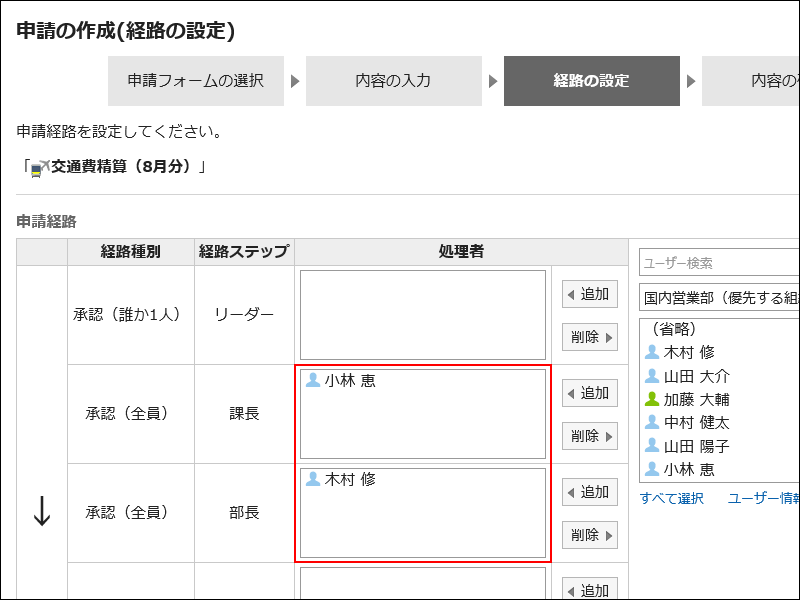This screenshot has width=800, height=600.
Task: Click the empty リーダー processor list box
Action: (422, 315)
